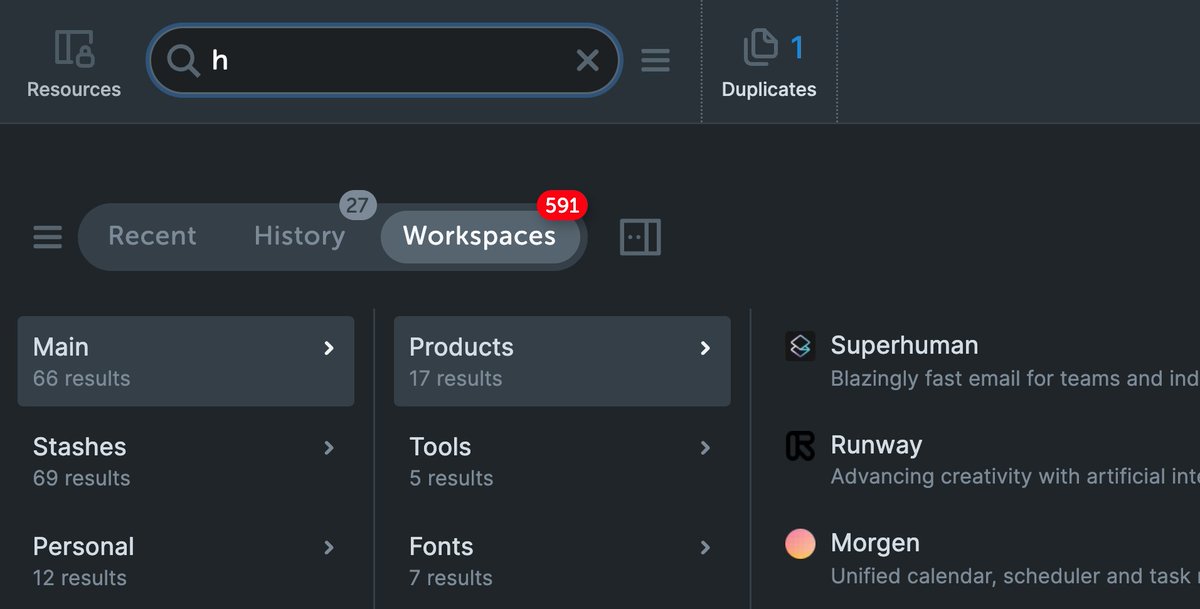Click the magnifier search icon
Viewport: 1200px width, 609px height.
[183, 61]
